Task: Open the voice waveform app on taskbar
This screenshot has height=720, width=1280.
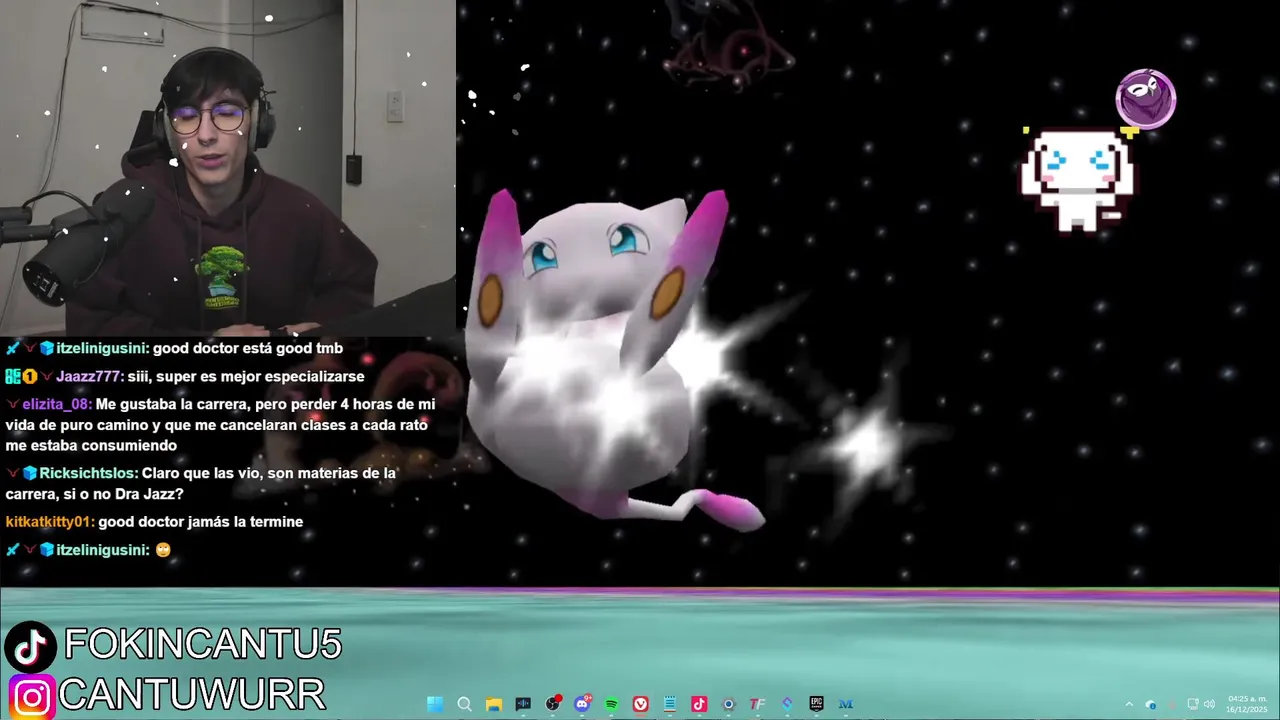Action: 523,704
